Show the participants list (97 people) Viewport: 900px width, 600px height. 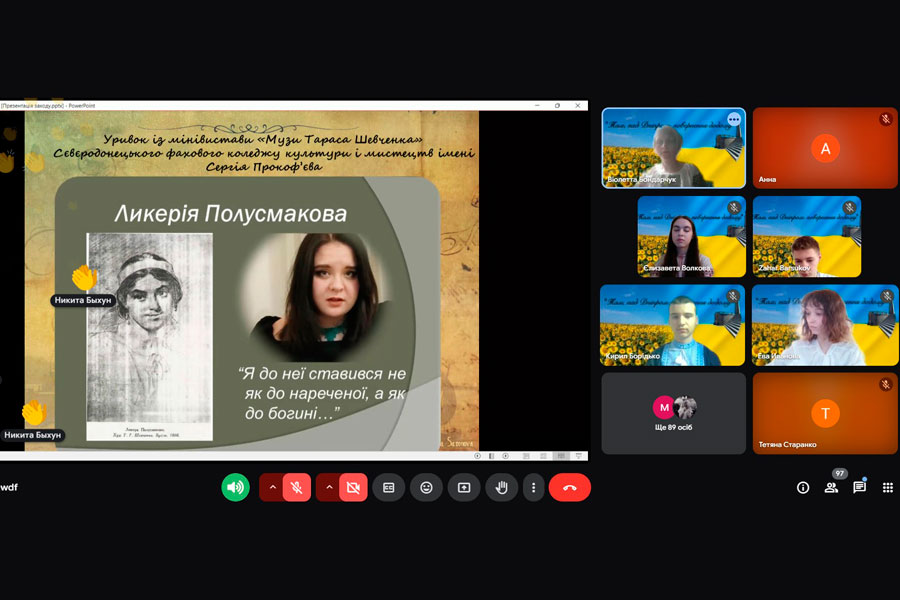[x=831, y=487]
